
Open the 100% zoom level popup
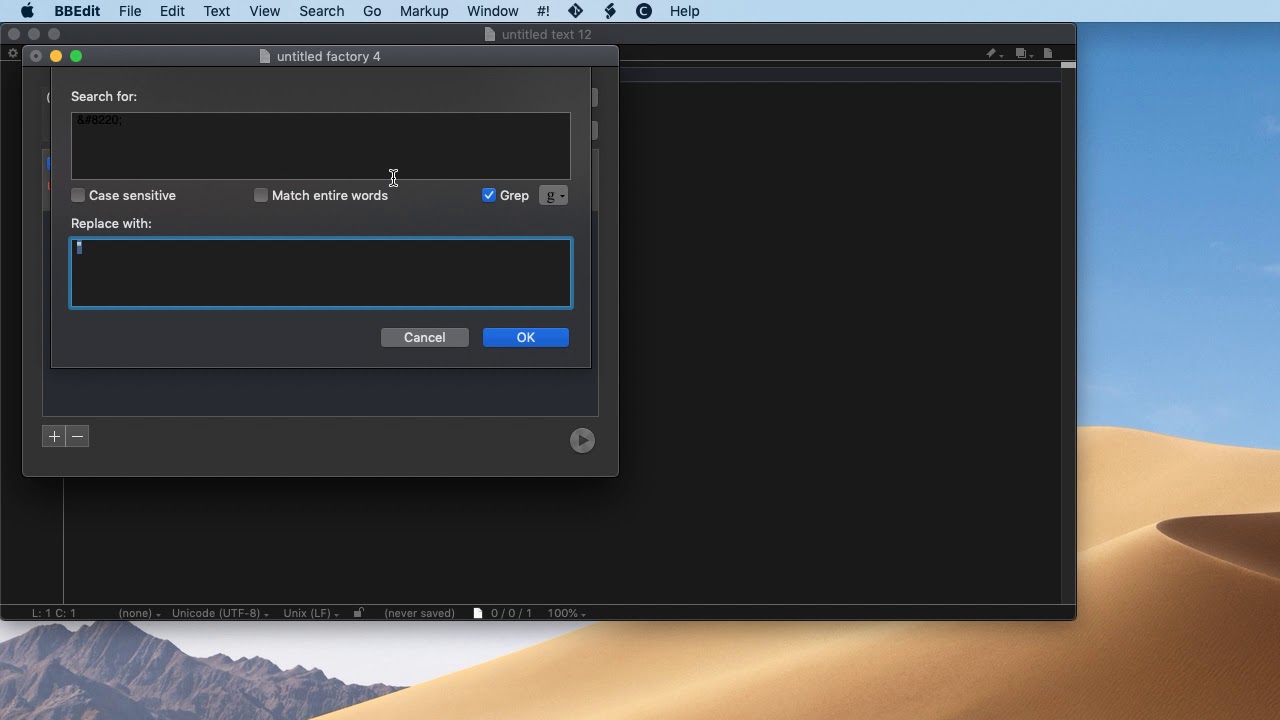click(566, 613)
